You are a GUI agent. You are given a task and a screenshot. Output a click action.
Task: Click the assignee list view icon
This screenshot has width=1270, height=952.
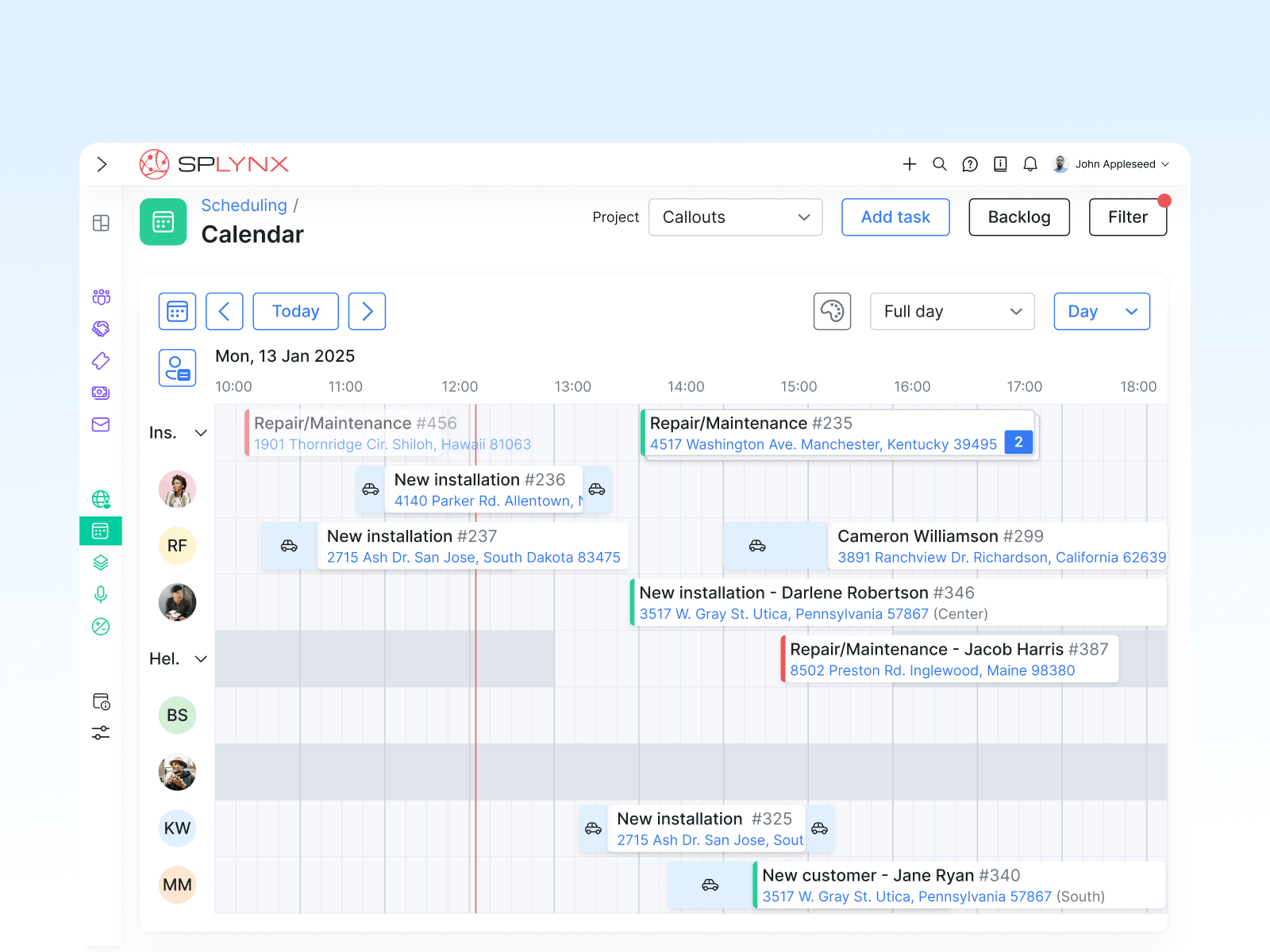click(x=177, y=368)
